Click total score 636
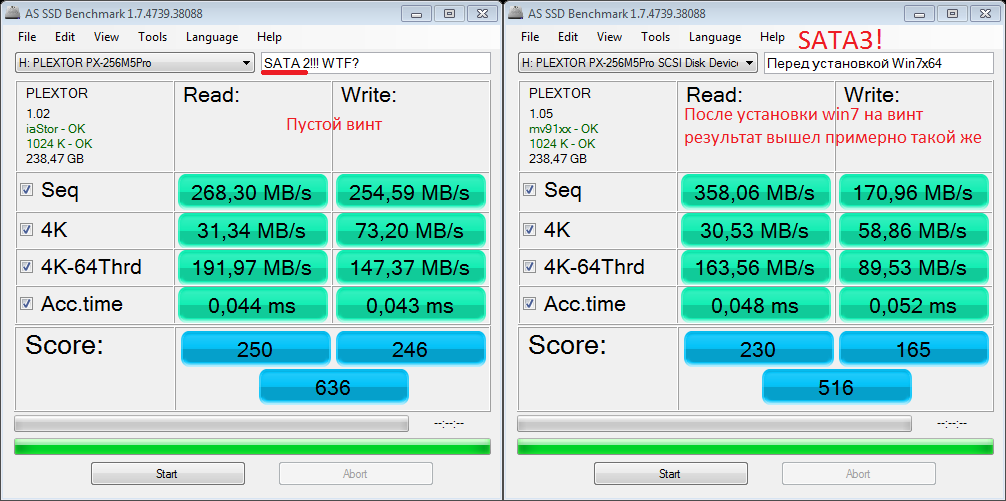This screenshot has width=1006, height=501. [334, 386]
